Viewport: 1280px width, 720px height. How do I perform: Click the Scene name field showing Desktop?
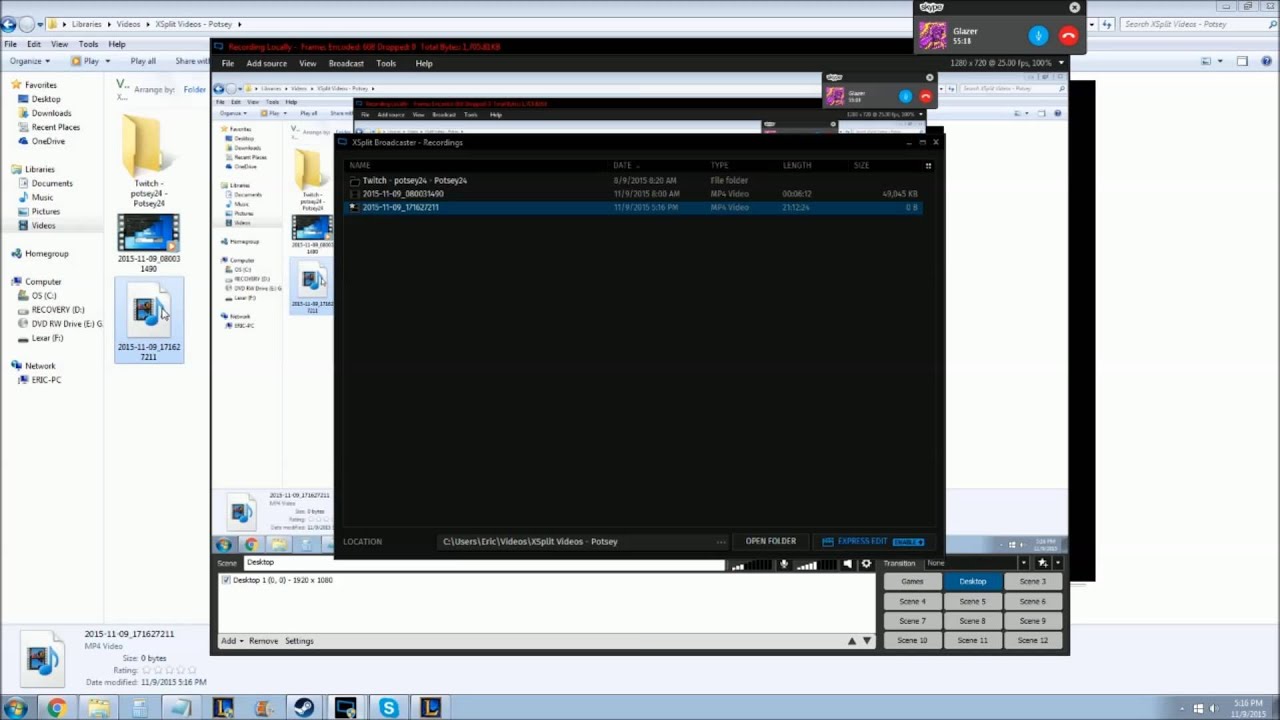(484, 563)
